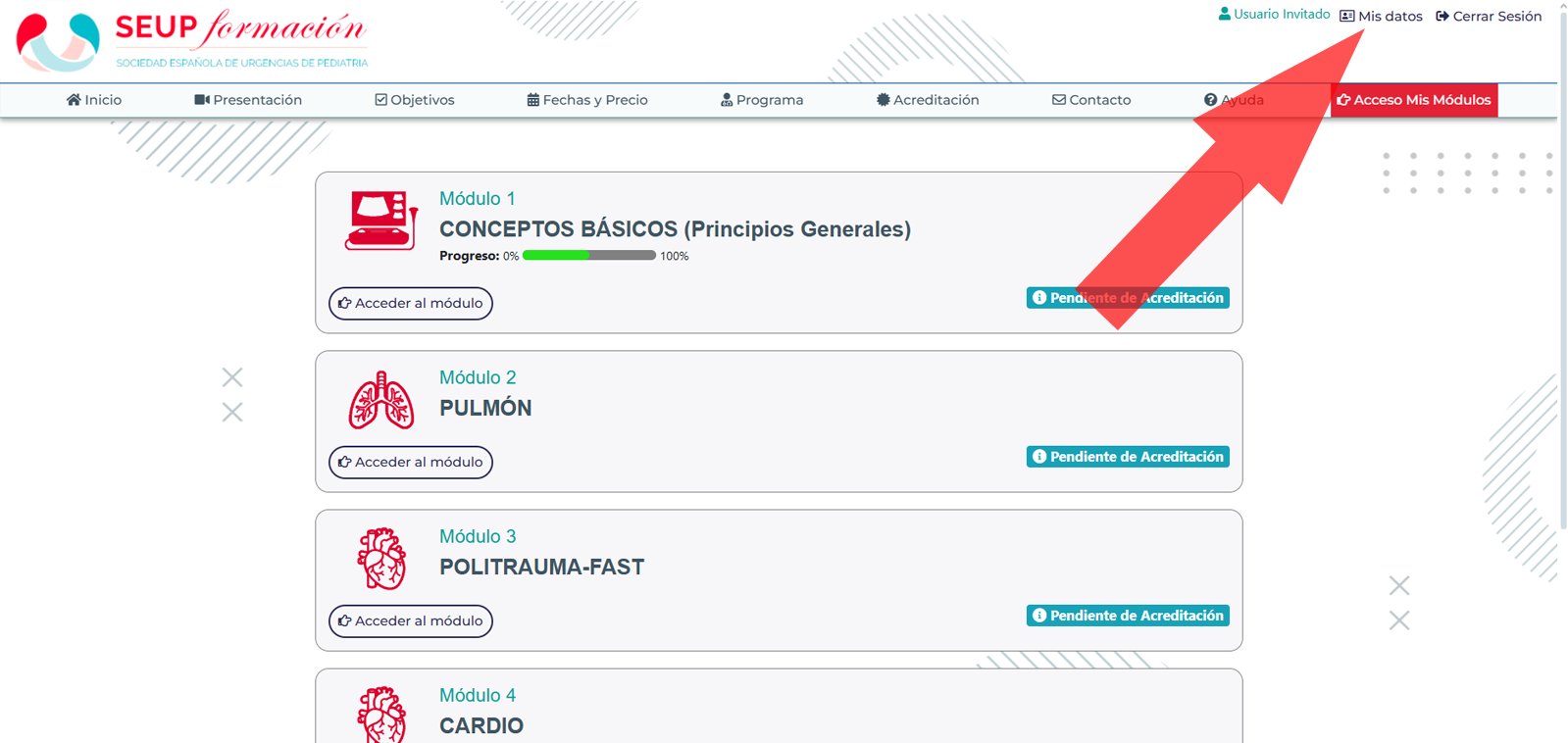Click the Acceso Mis Módulos button
Viewport: 1568px width, 743px height.
1414,100
